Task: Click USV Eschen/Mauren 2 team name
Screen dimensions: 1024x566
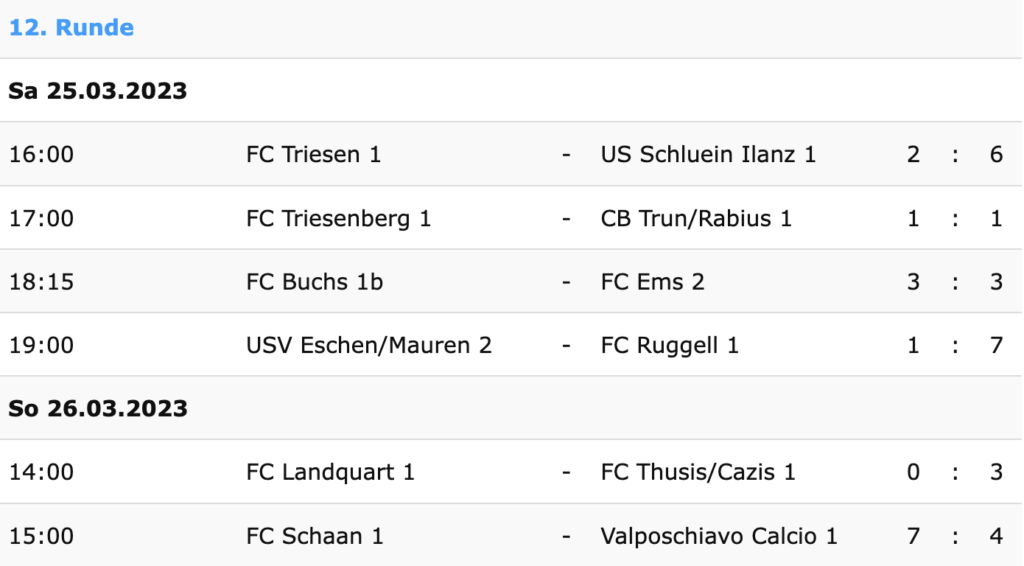Action: 368,345
